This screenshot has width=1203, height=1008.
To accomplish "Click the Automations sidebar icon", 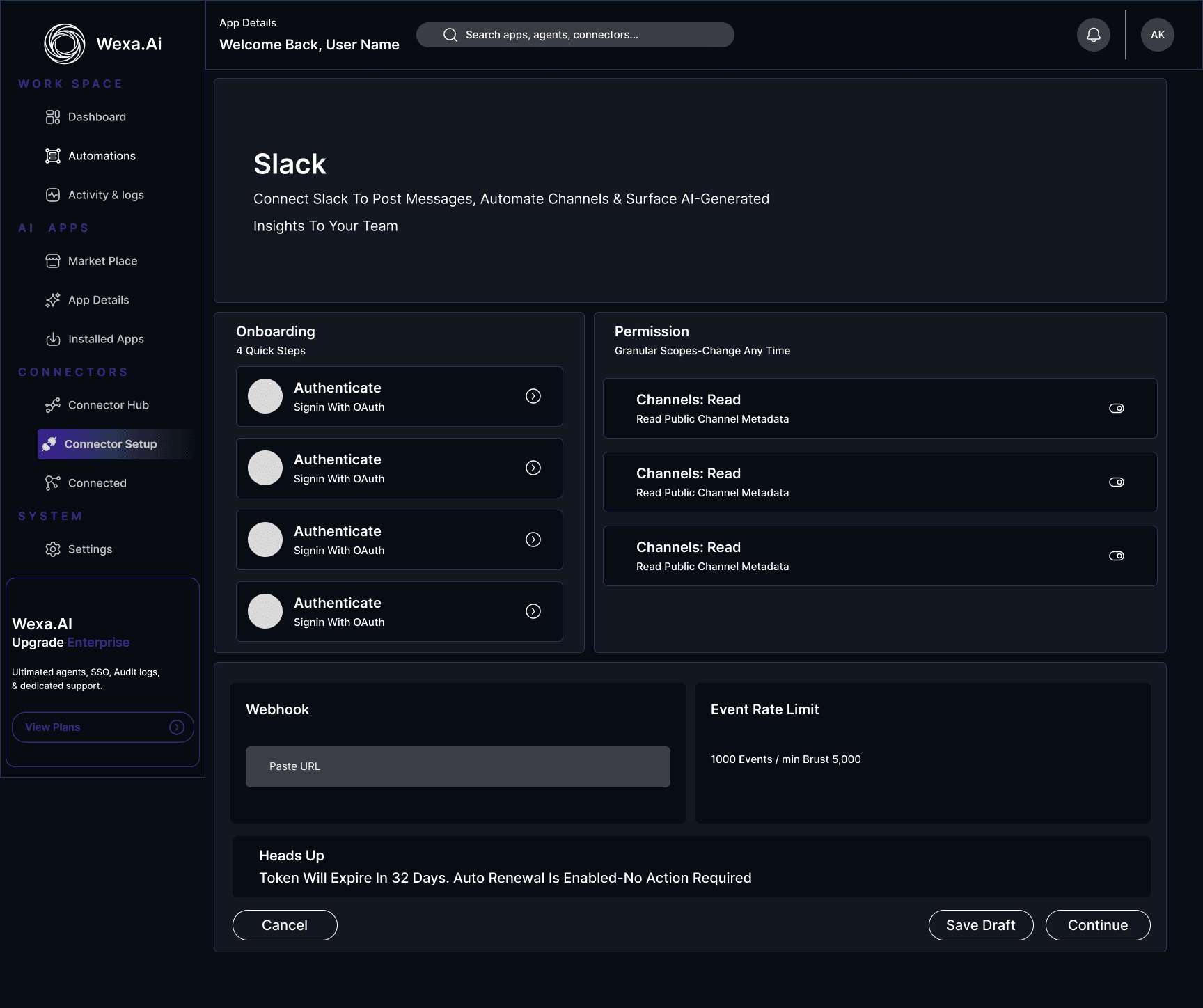I will tap(53, 156).
